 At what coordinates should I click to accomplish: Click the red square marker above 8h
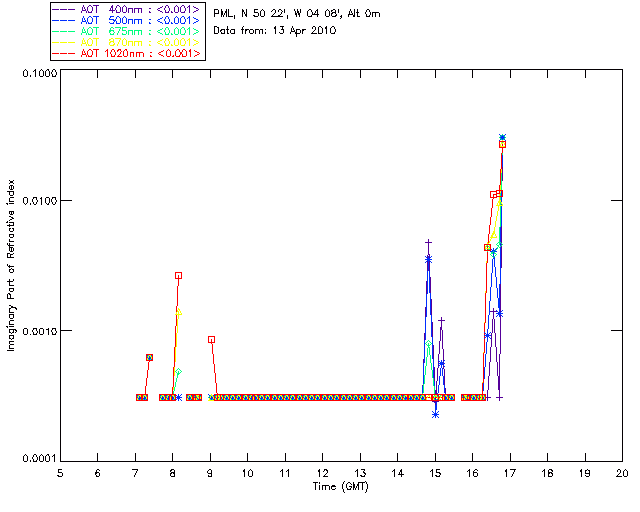[x=178, y=276]
